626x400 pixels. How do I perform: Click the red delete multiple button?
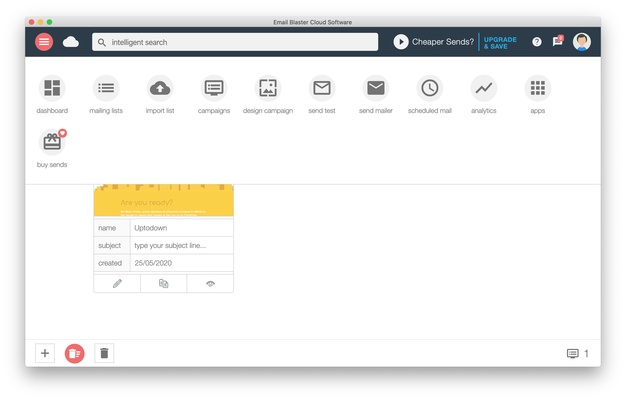click(75, 353)
